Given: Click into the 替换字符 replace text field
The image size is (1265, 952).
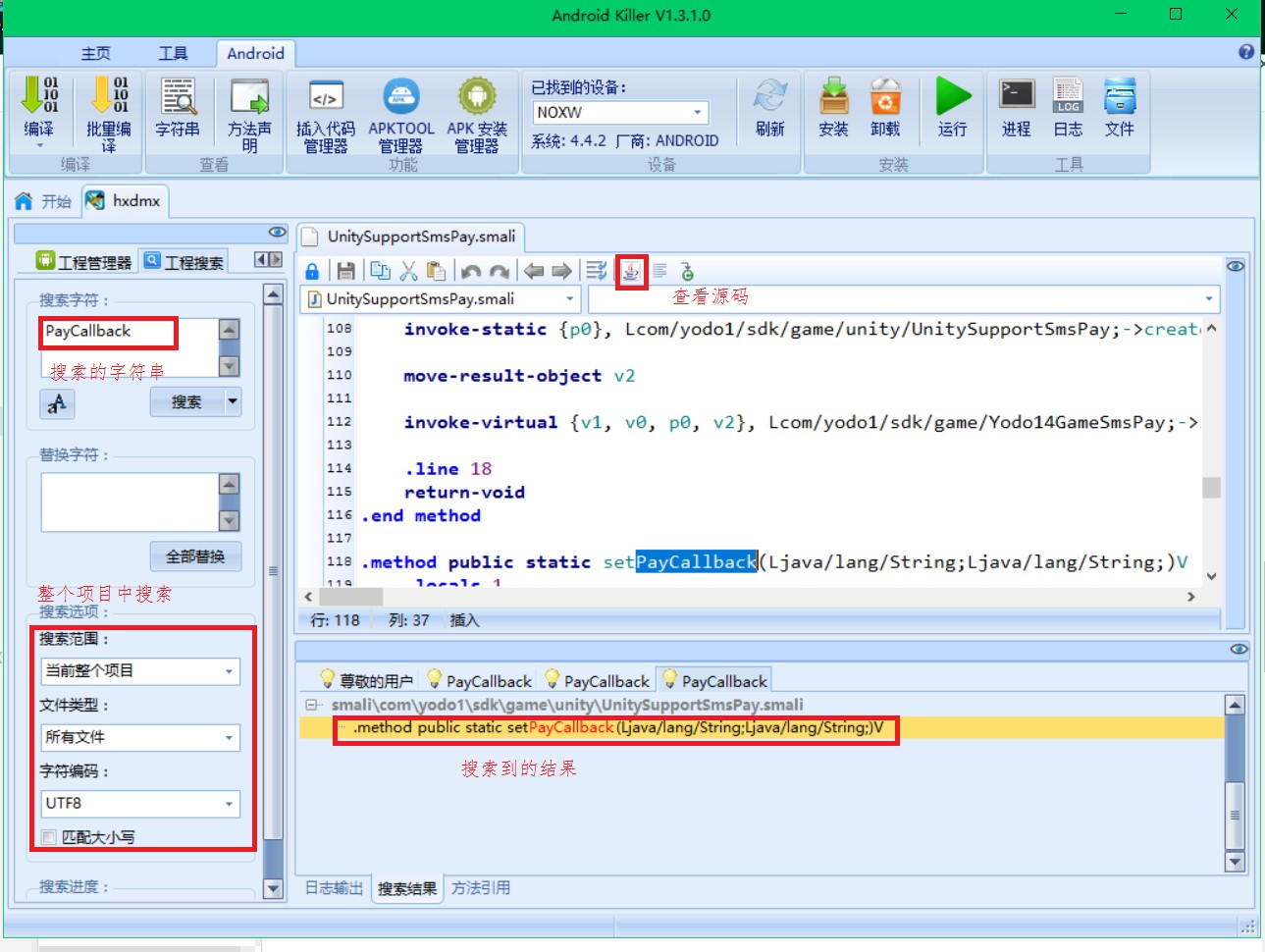Looking at the screenshot, I should [130, 502].
